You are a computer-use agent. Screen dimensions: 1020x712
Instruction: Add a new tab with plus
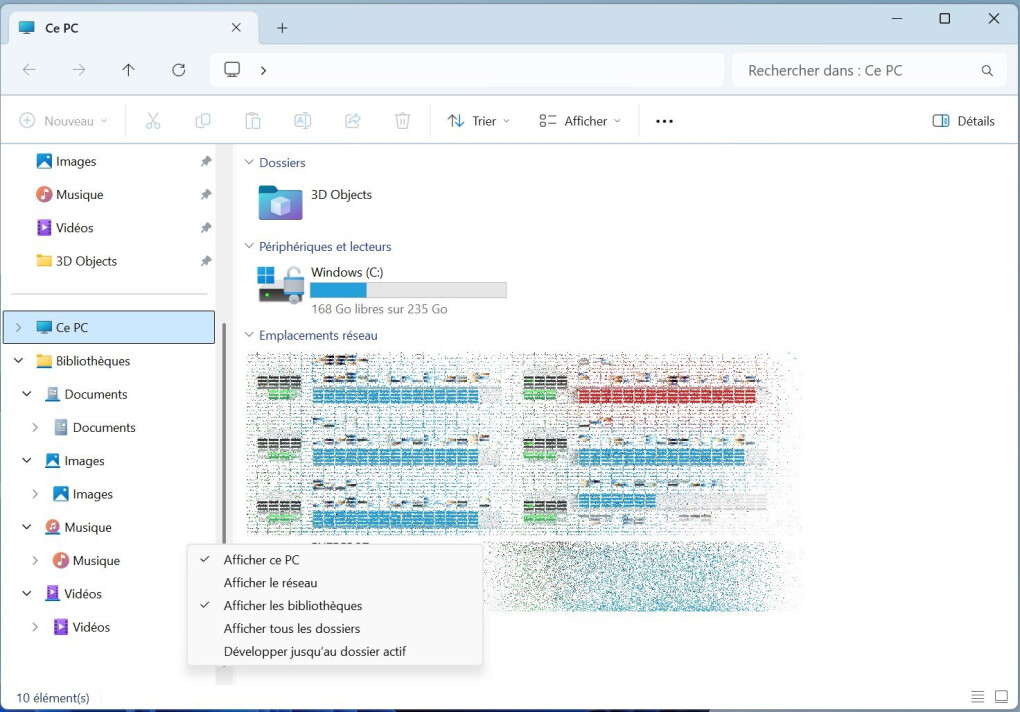[x=282, y=28]
